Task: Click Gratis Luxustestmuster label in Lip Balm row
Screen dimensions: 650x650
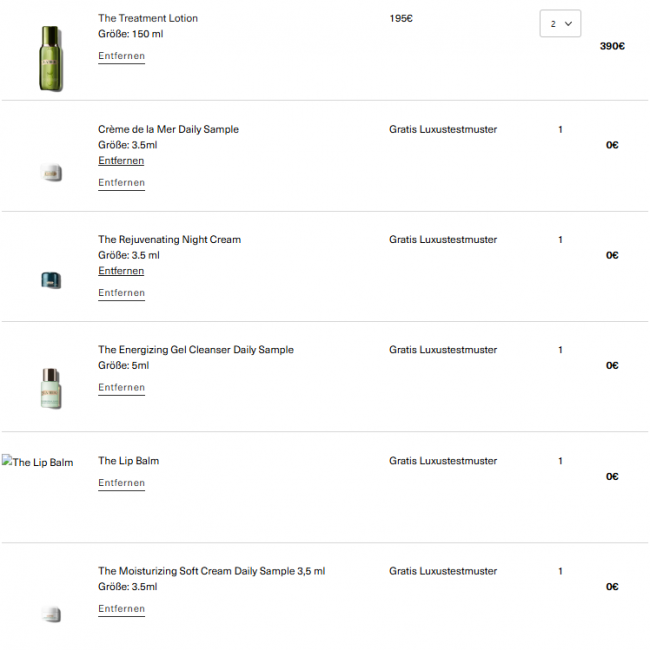Action: (x=443, y=461)
